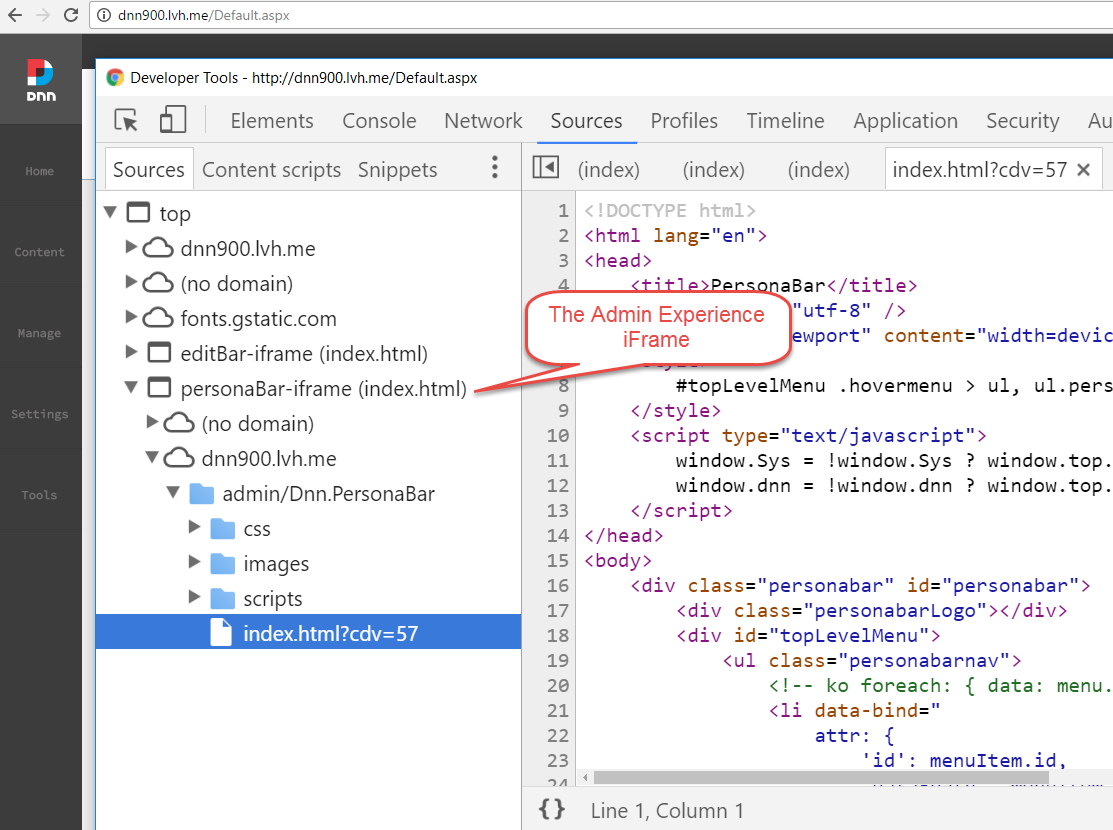Switch to the Console tab

(379, 121)
